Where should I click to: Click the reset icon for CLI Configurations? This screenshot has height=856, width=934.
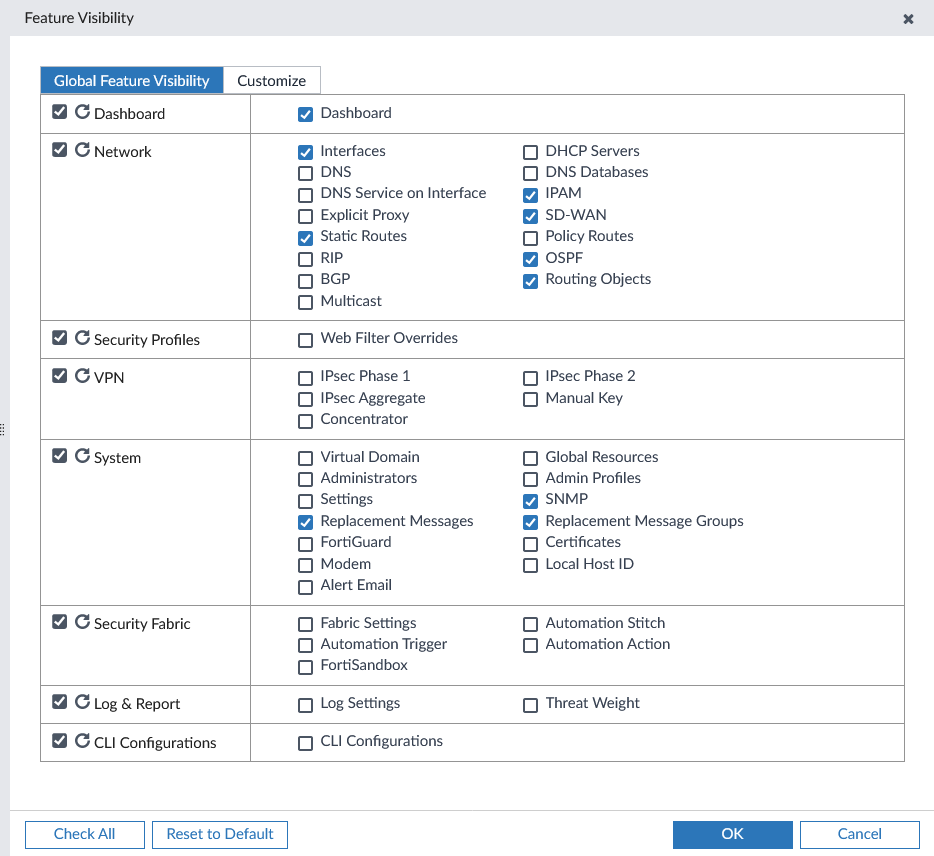click(x=82, y=741)
